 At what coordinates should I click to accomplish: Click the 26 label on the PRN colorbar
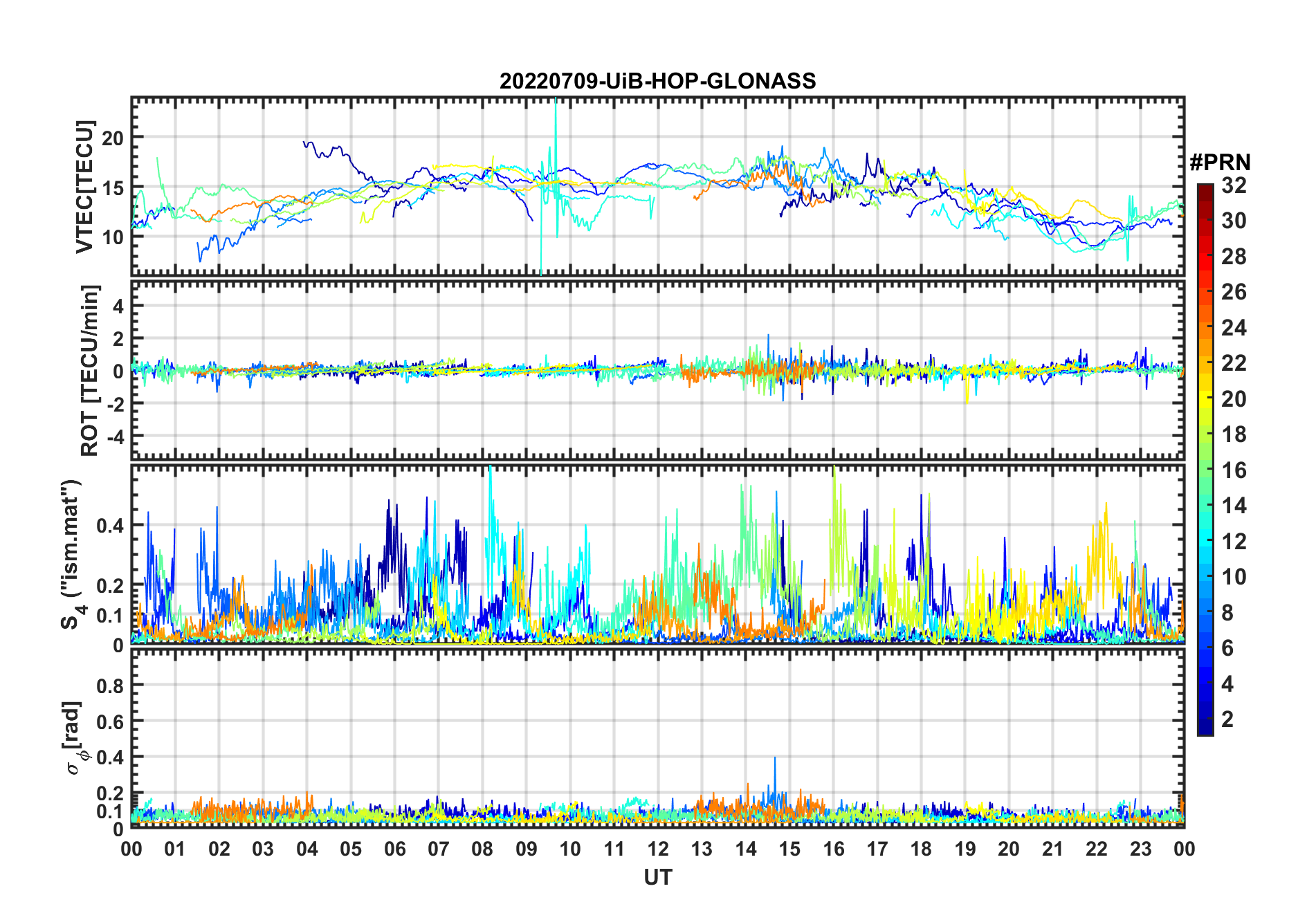(1234, 292)
